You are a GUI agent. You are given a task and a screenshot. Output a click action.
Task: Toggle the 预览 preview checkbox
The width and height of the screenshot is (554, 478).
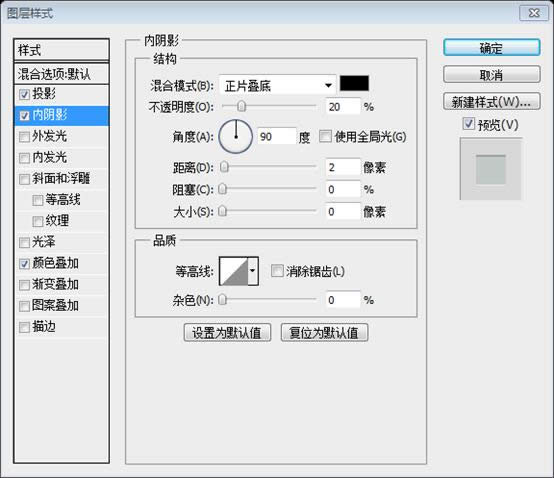(x=468, y=124)
